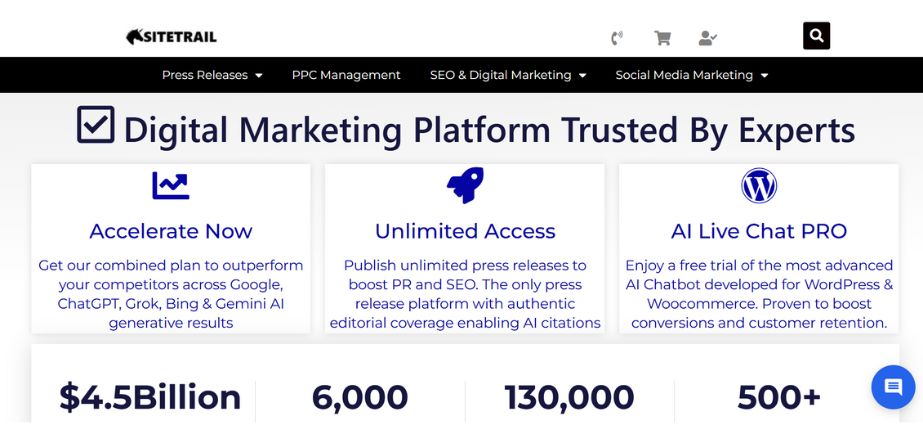Image resolution: width=923 pixels, height=435 pixels.
Task: Click the rocket icon above Unlimited Access
Action: click(x=465, y=185)
